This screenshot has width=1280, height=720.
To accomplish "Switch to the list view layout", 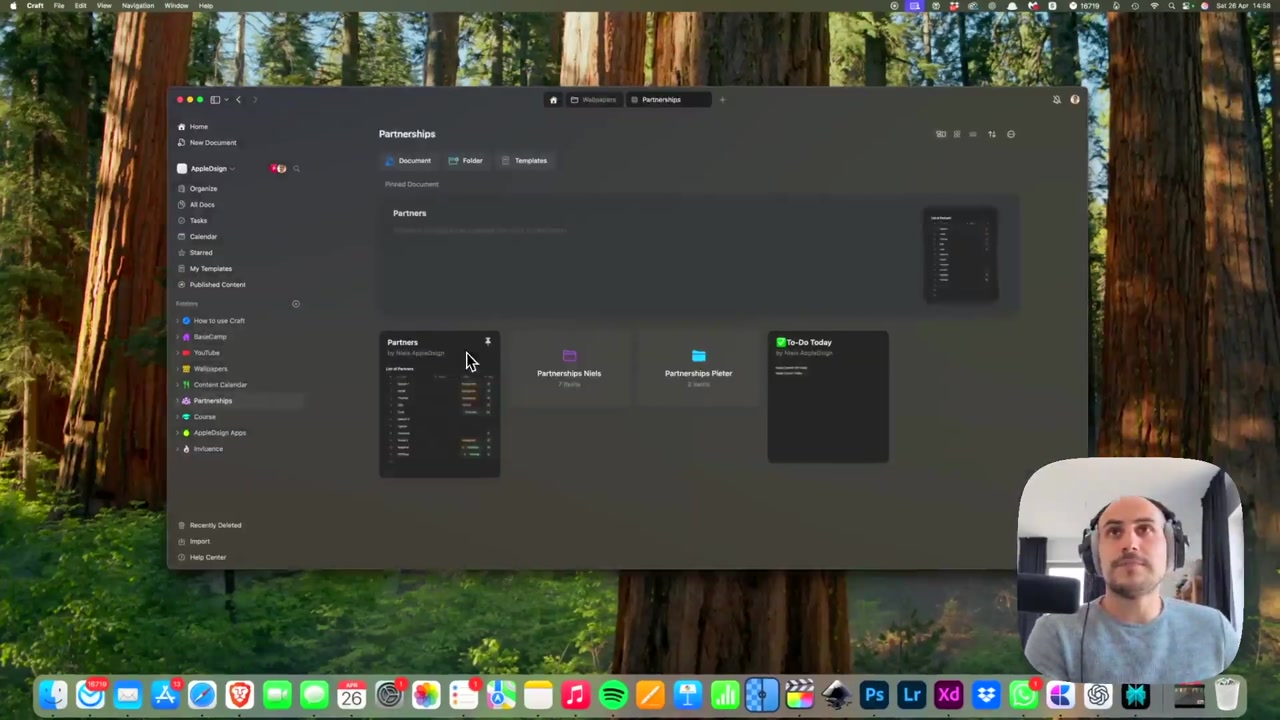I will [x=973, y=134].
